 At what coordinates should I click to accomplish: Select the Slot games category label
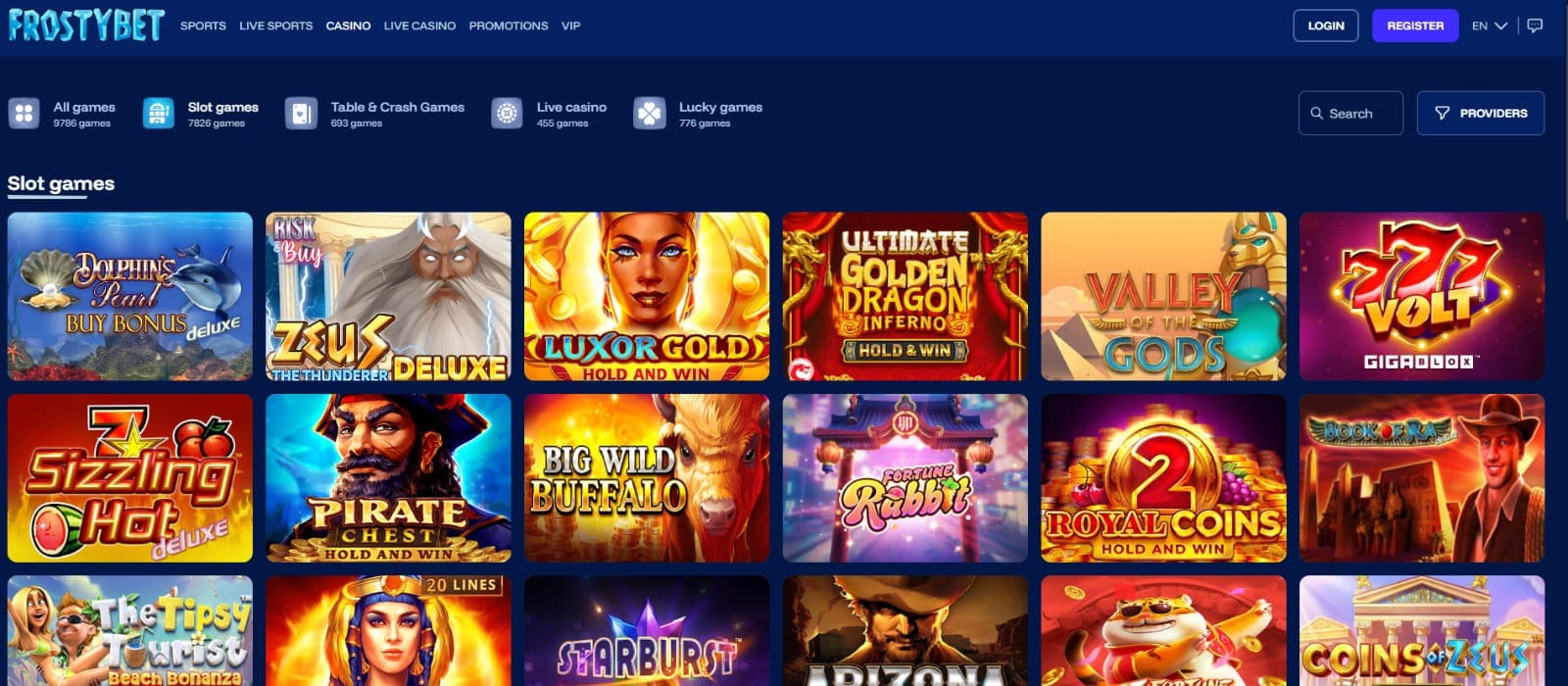point(223,107)
